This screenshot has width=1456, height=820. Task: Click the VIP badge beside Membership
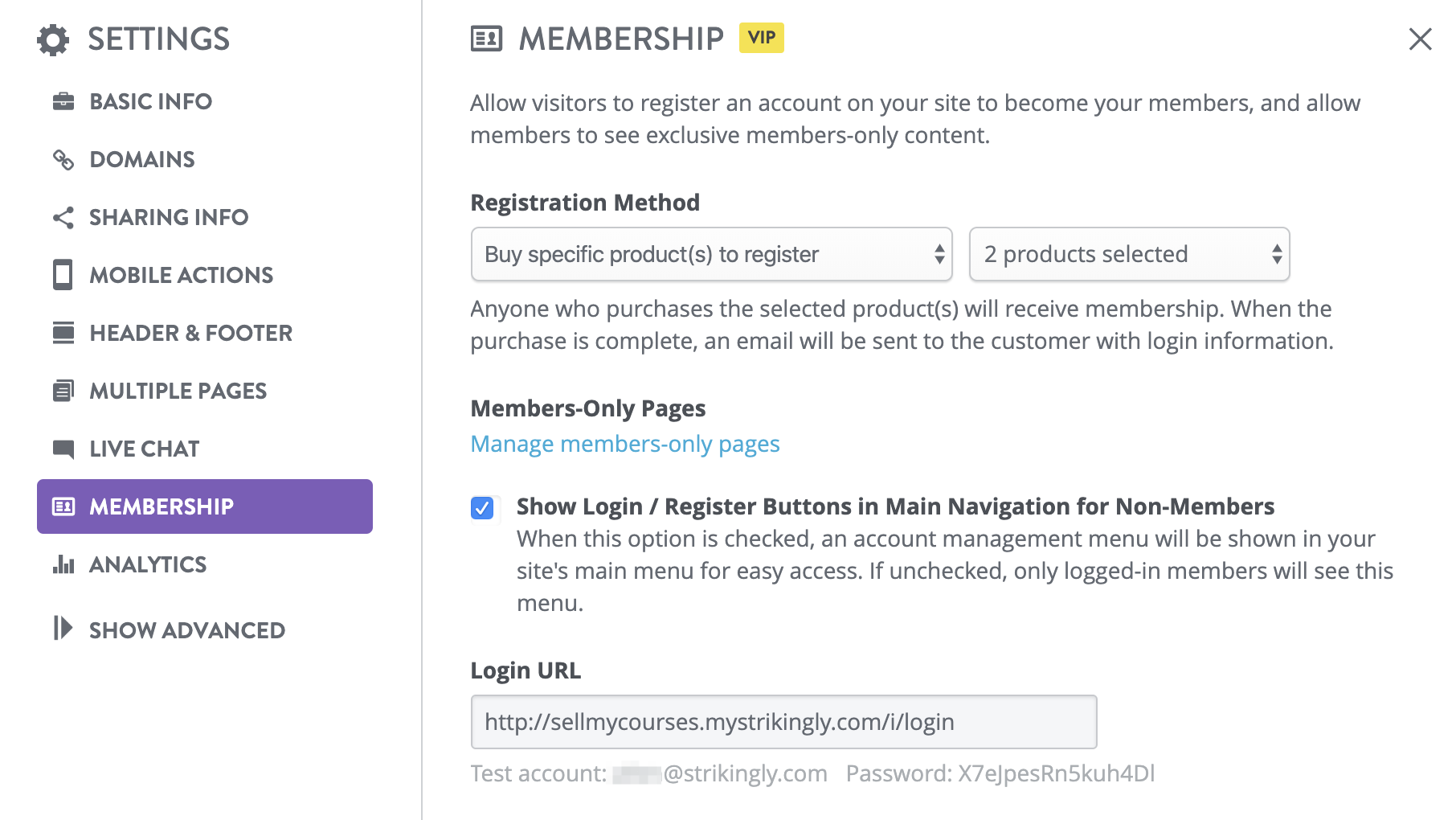pos(761,38)
